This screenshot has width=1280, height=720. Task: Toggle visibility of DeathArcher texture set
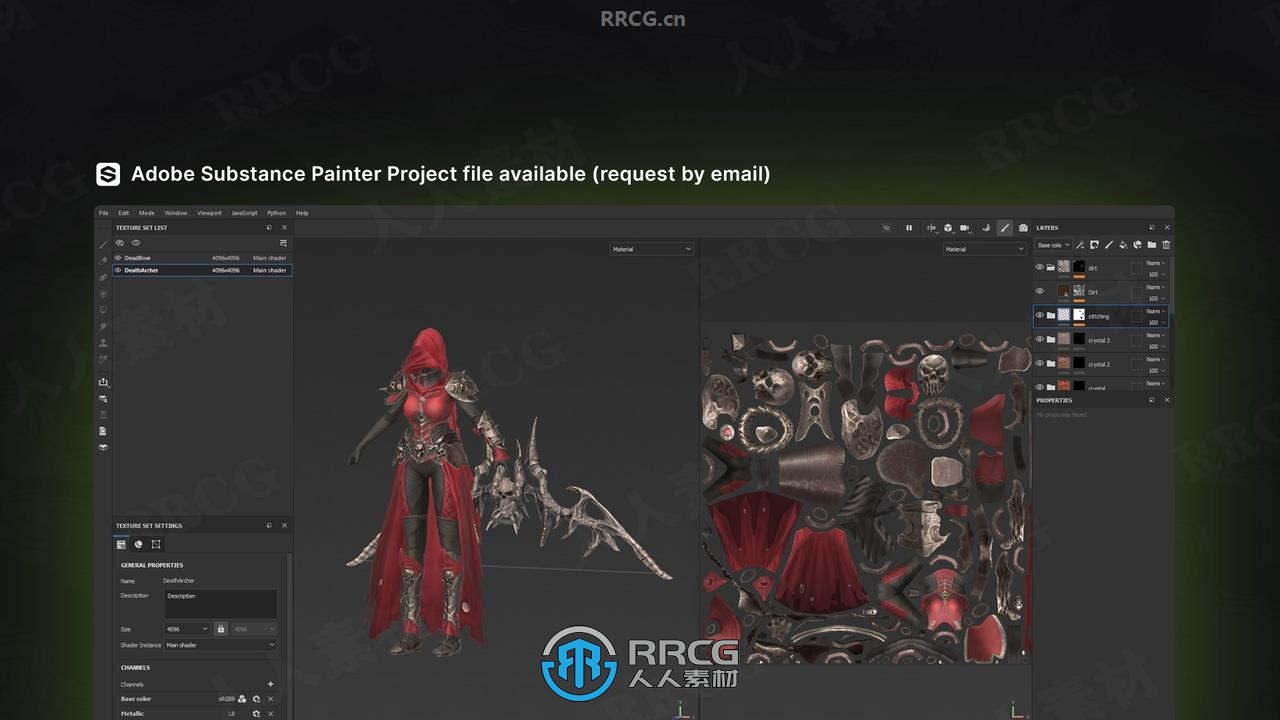118,270
